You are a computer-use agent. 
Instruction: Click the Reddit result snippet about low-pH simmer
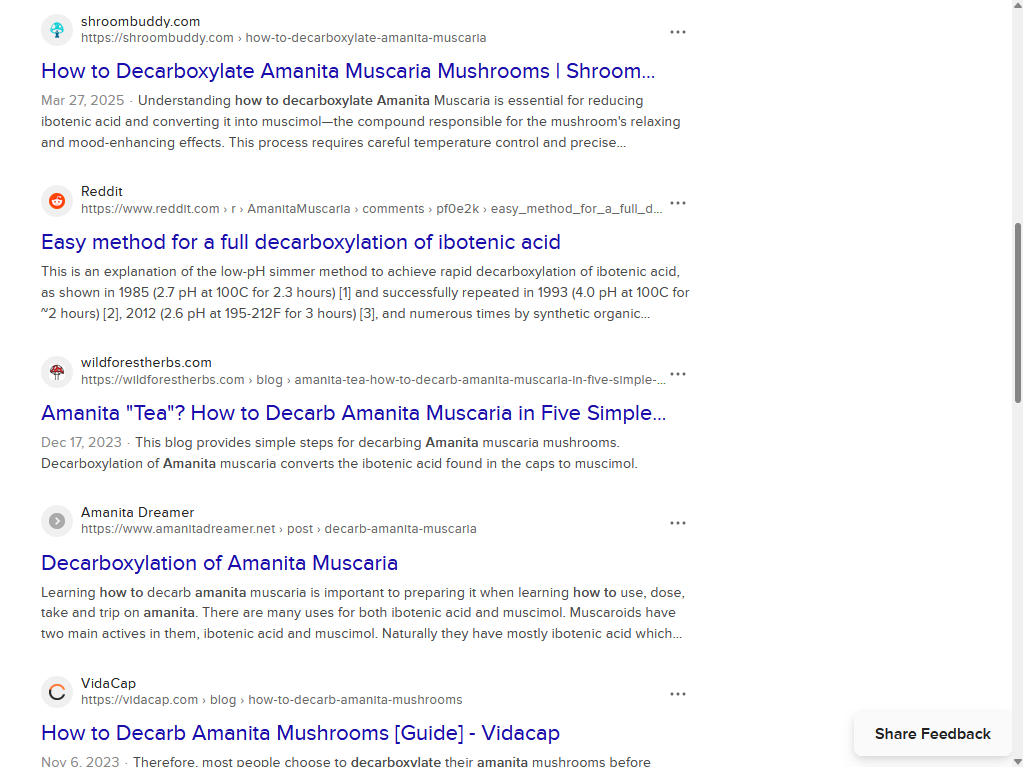[365, 292]
